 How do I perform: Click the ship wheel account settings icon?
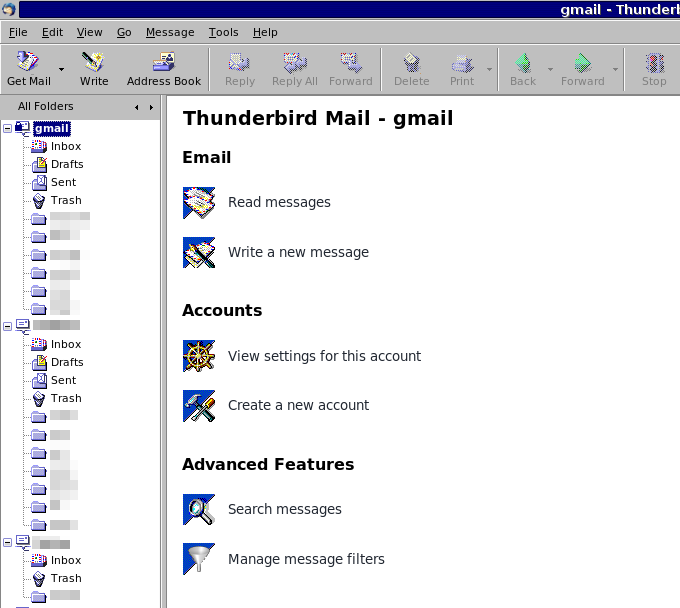click(x=199, y=356)
